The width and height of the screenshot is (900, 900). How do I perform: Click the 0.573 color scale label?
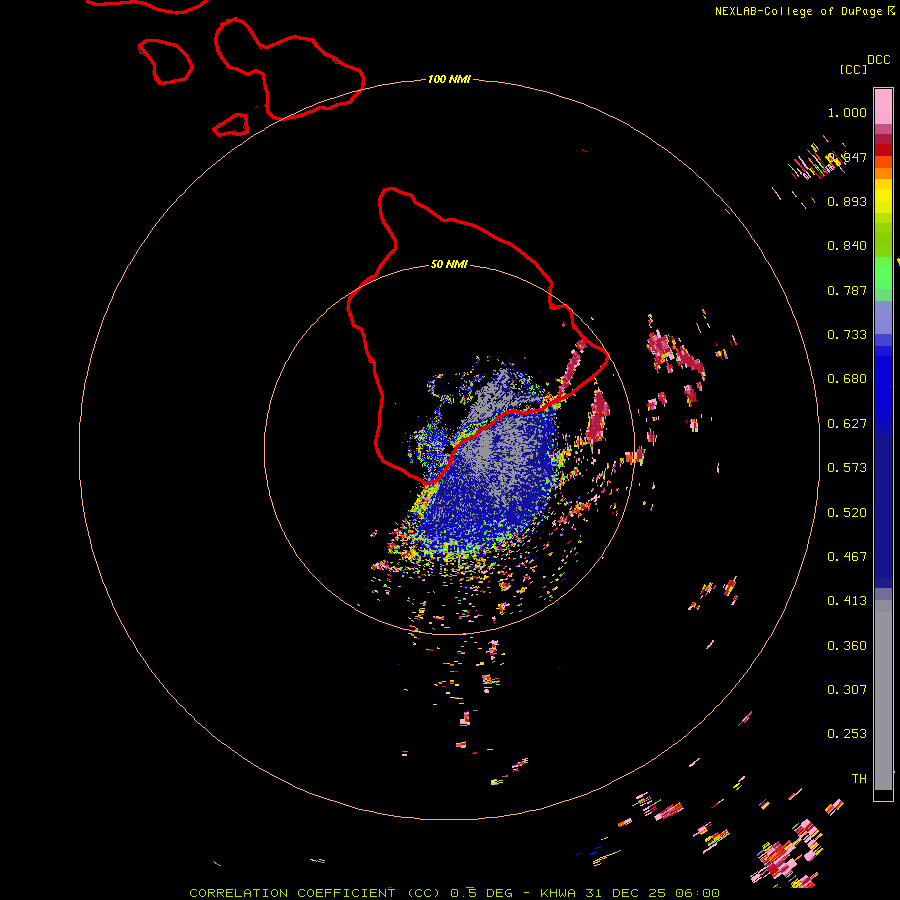coord(847,468)
